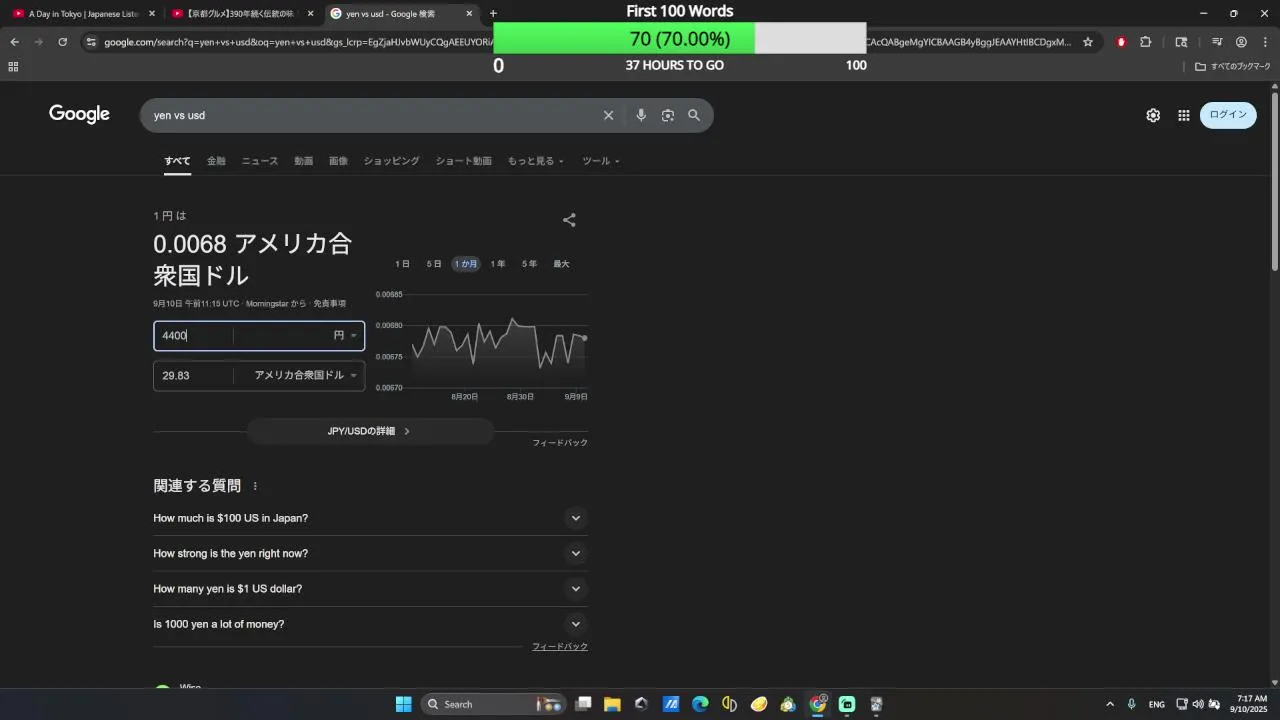Click the ログイン sign-in button
This screenshot has width=1280, height=720.
click(x=1228, y=115)
